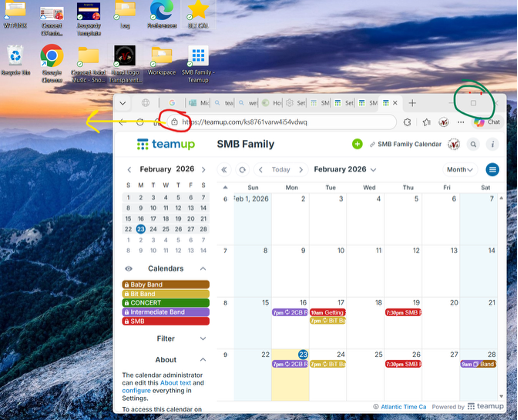Open the 7pm 2CB event on February 16

[x=290, y=312]
